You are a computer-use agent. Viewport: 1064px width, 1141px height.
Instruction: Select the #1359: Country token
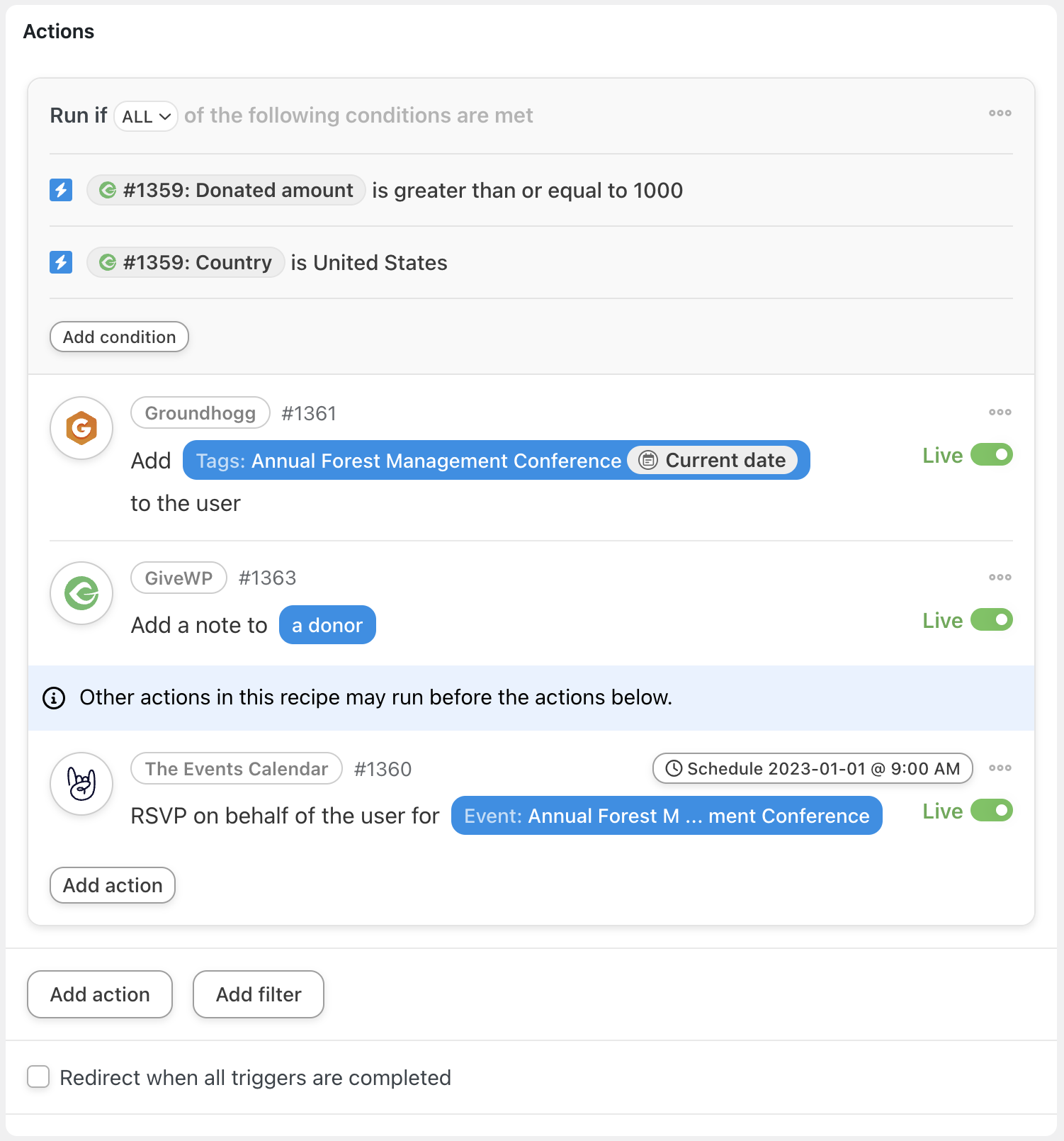[186, 262]
